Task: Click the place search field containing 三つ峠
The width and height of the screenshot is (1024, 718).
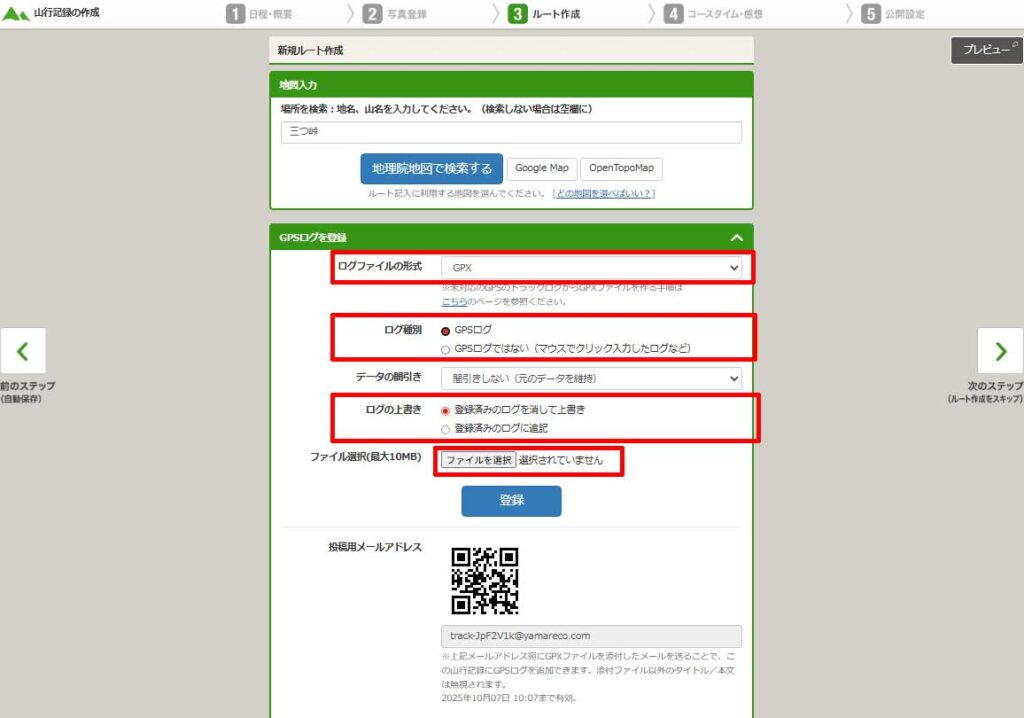Action: click(511, 133)
